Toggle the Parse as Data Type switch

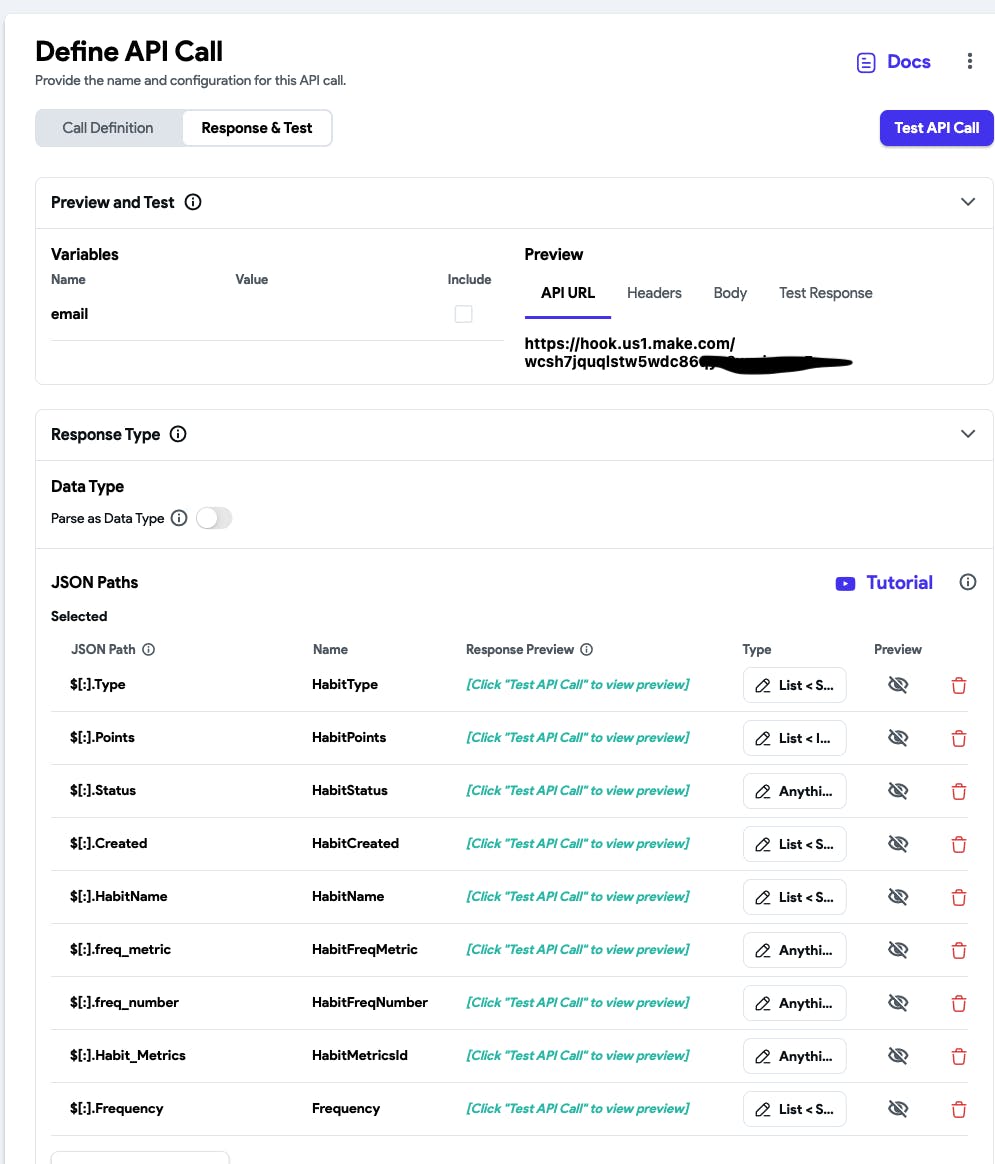coord(214,518)
